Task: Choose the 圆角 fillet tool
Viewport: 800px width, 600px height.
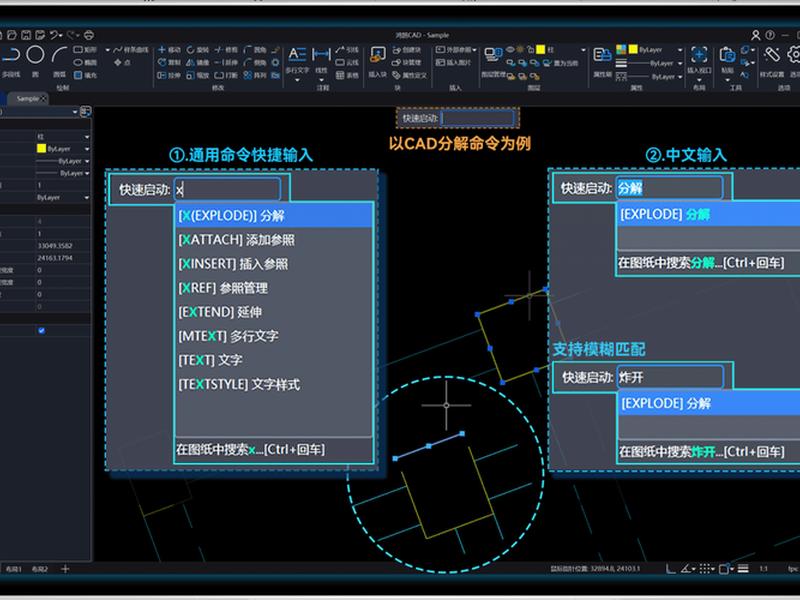Action: (255, 49)
